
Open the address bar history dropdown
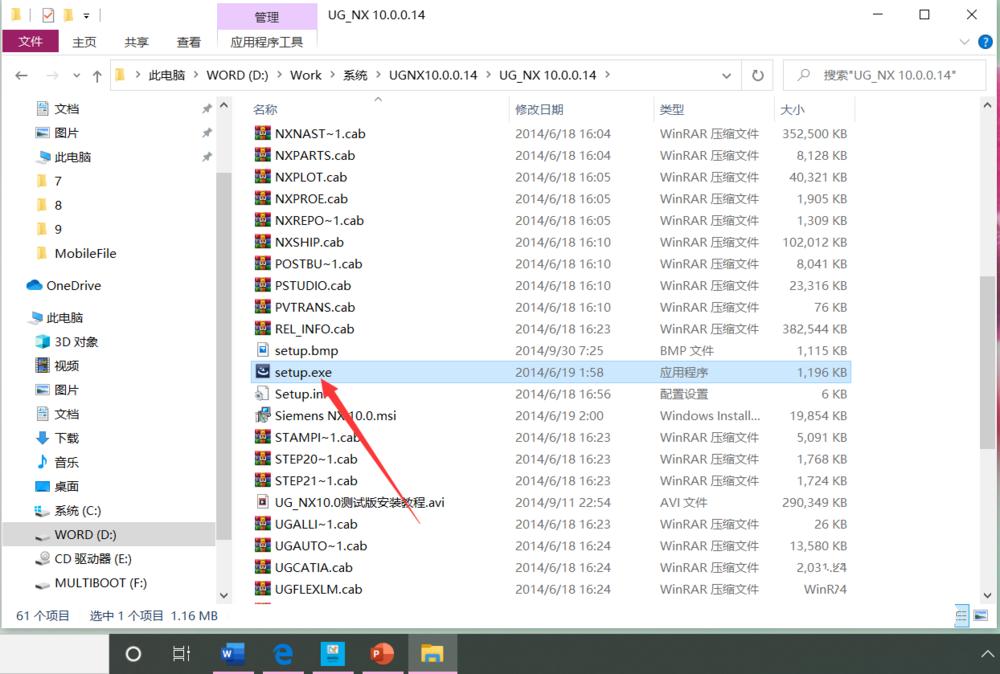[x=727, y=75]
